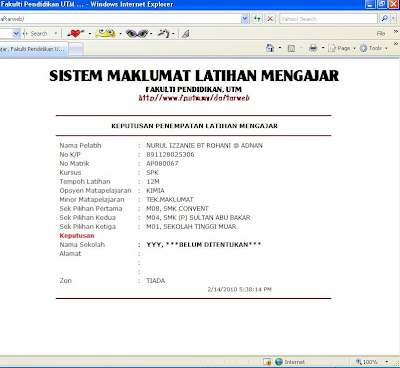This screenshot has width=400, height=368.
Task: Expand the top toolbar overflow chevron
Action: [396, 31]
